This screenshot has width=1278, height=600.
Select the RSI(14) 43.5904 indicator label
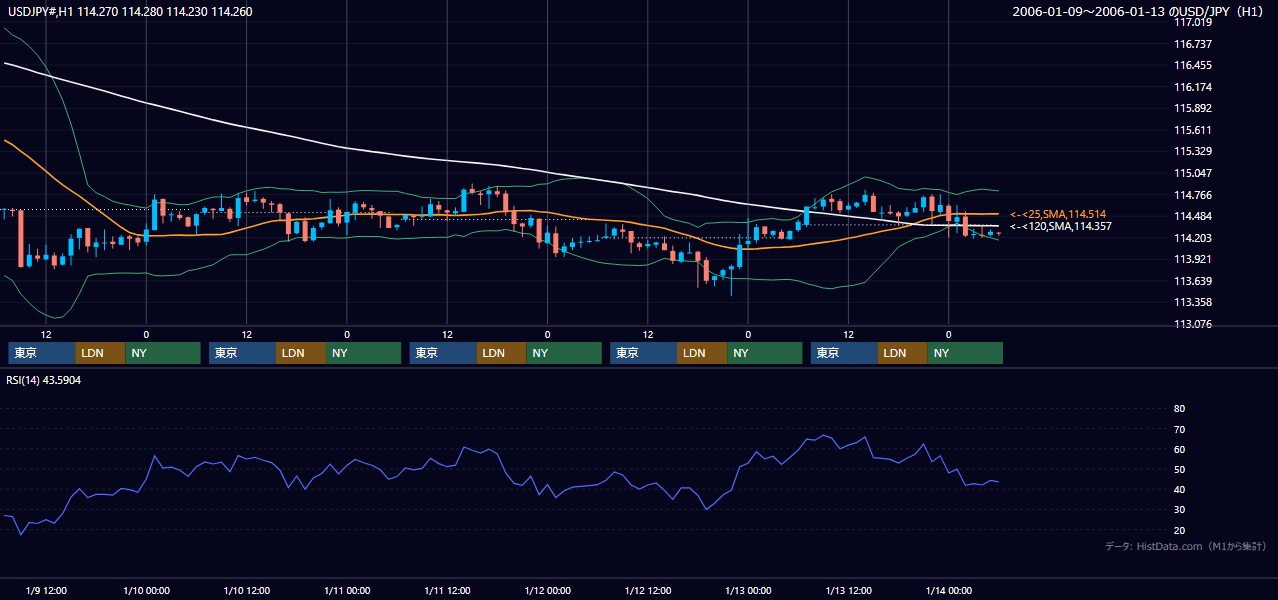[44, 381]
